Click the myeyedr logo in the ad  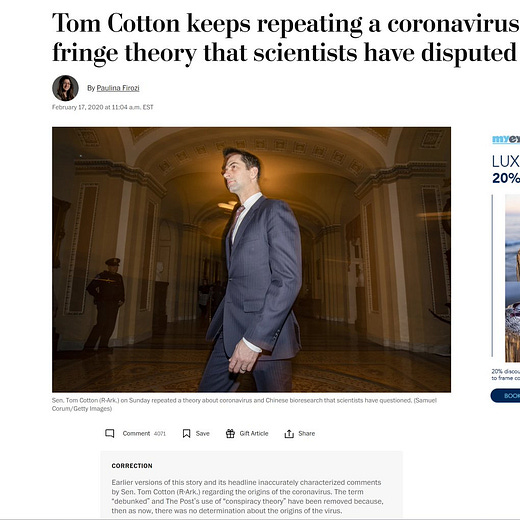506,139
